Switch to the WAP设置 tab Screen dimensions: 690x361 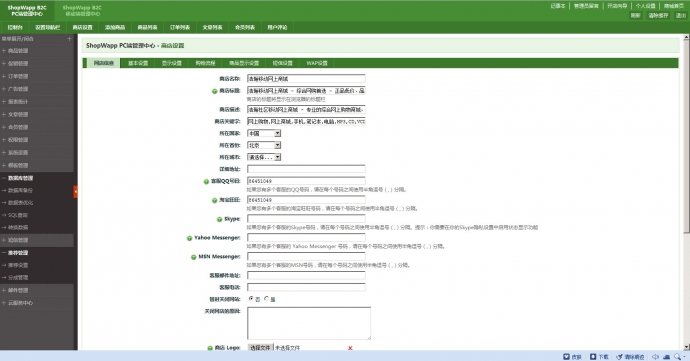pyautogui.click(x=317, y=63)
